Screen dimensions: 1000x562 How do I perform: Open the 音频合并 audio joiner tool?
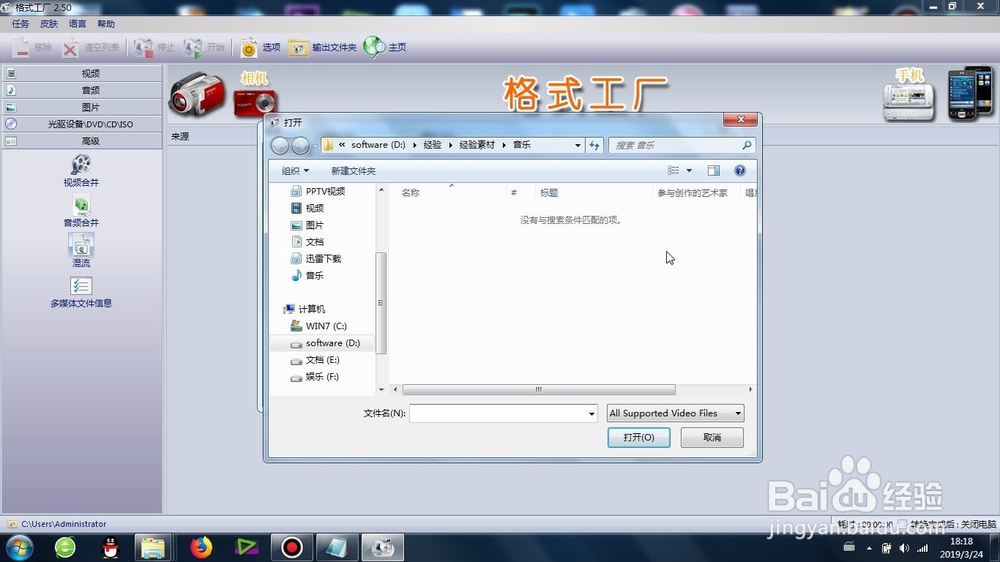pyautogui.click(x=81, y=211)
